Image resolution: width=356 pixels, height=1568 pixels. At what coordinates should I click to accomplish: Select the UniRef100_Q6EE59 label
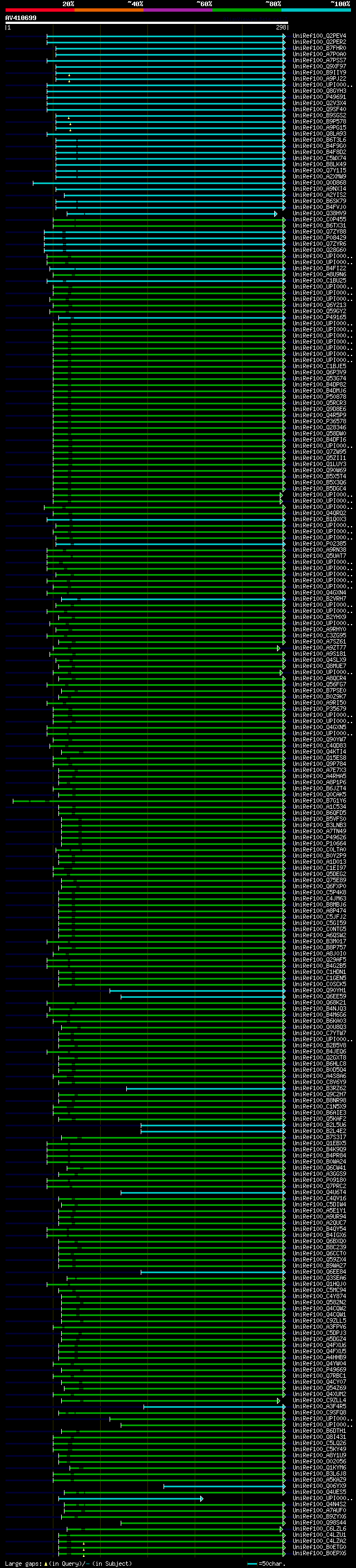tap(319, 996)
